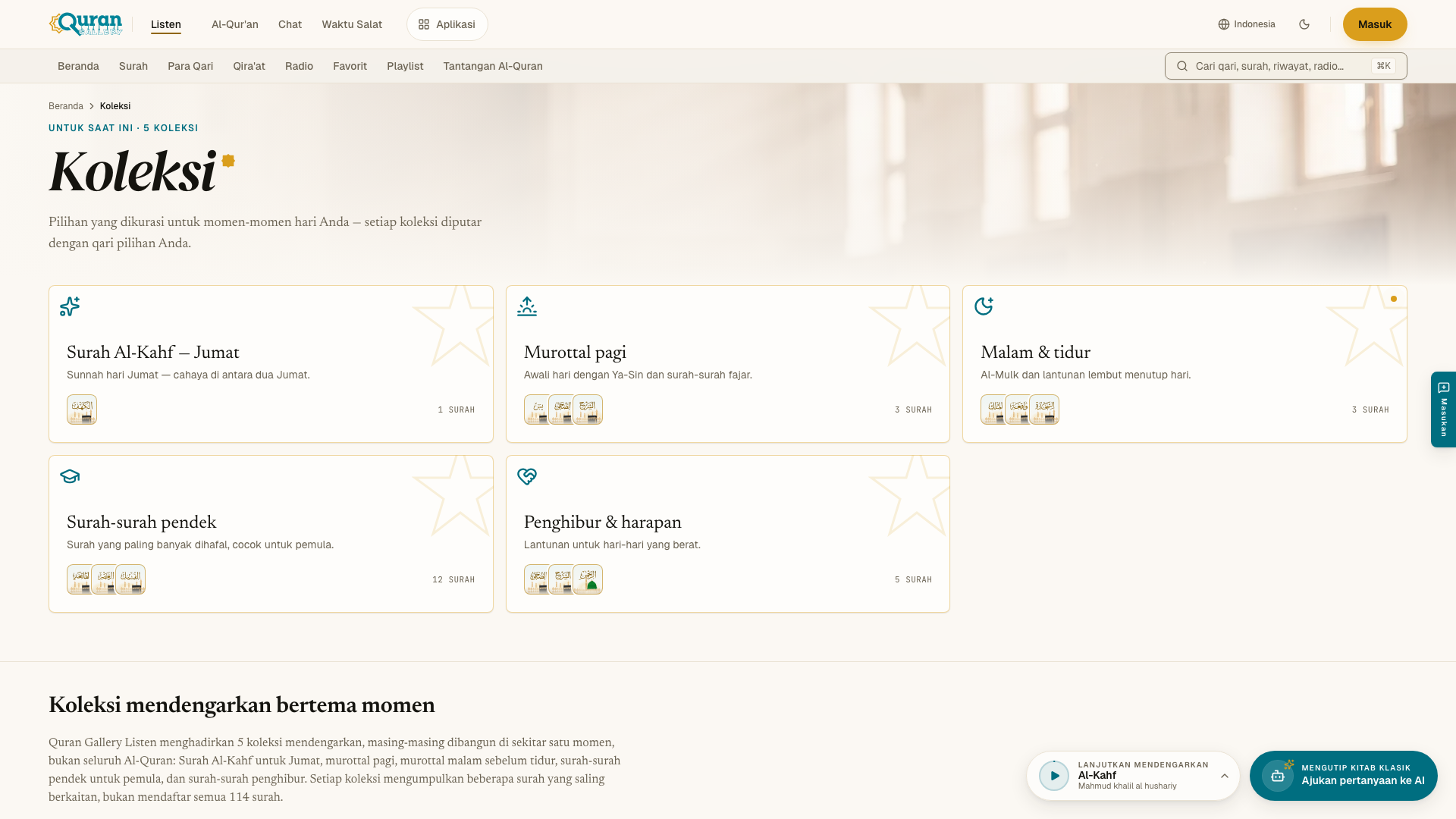Click the Beranda breadcrumb link

[66, 106]
